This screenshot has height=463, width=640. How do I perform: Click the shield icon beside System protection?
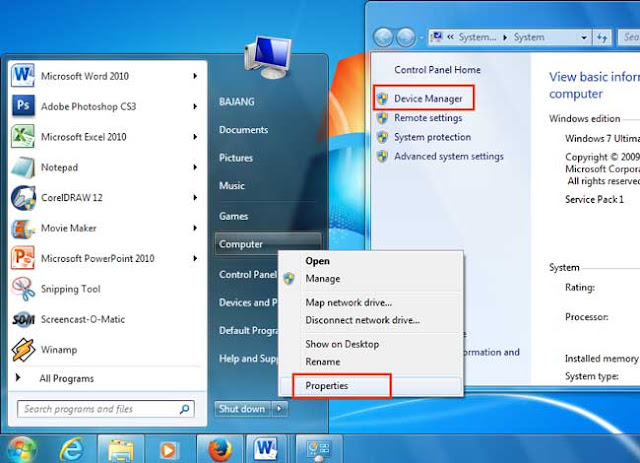[382, 137]
